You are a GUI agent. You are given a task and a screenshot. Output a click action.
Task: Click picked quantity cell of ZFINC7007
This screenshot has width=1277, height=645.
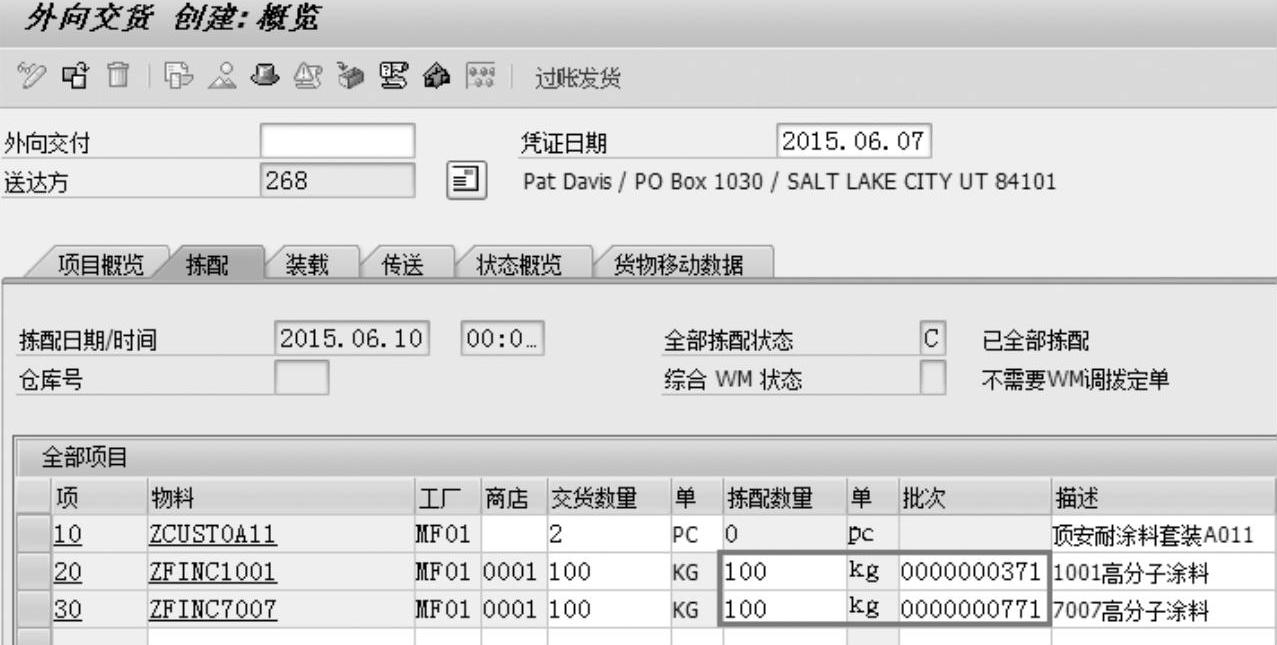(784, 609)
